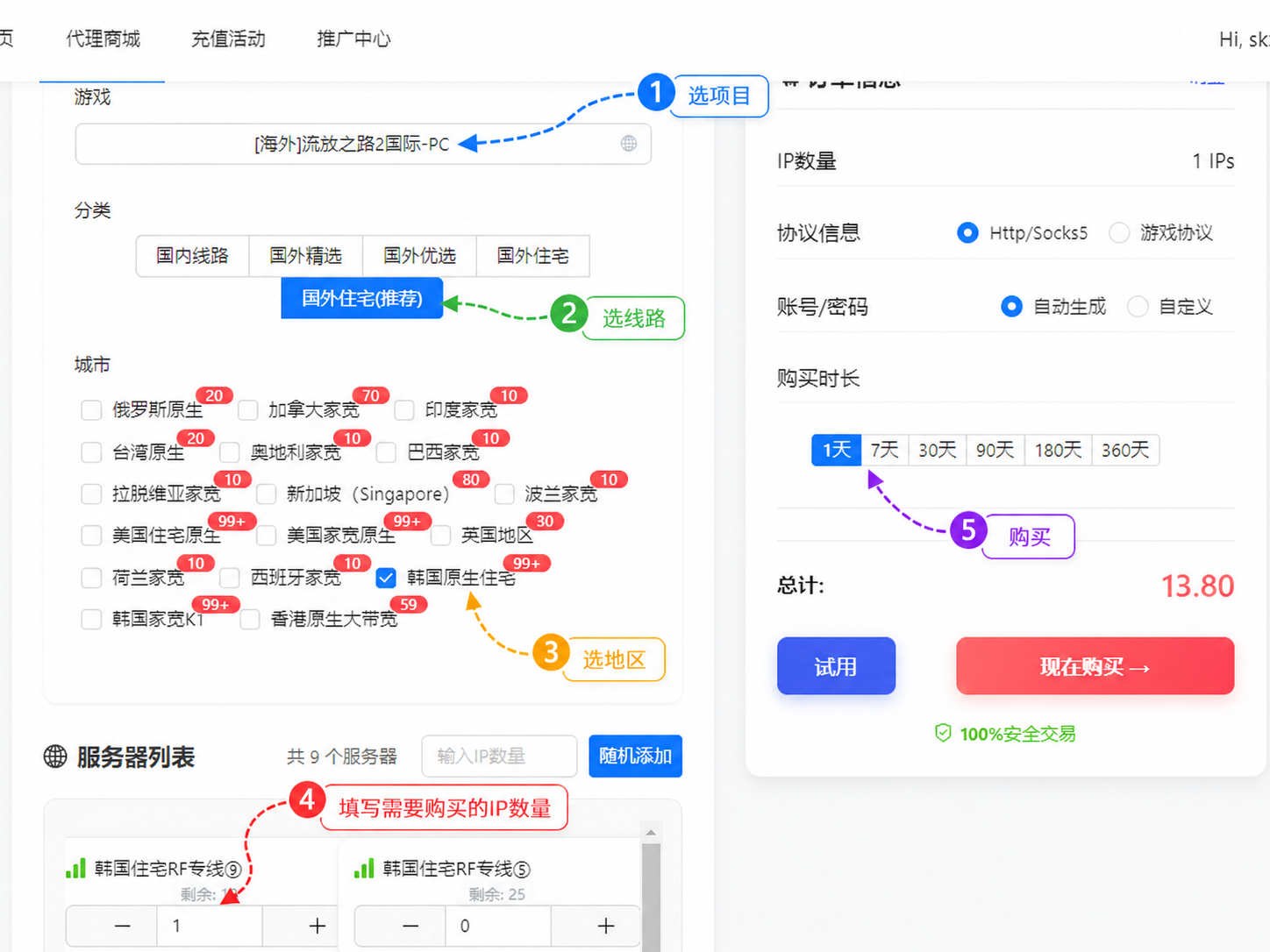Decrease IP count for 韩国住宅RF专线⑨
Viewport: 1270px width, 952px height.
point(122,926)
